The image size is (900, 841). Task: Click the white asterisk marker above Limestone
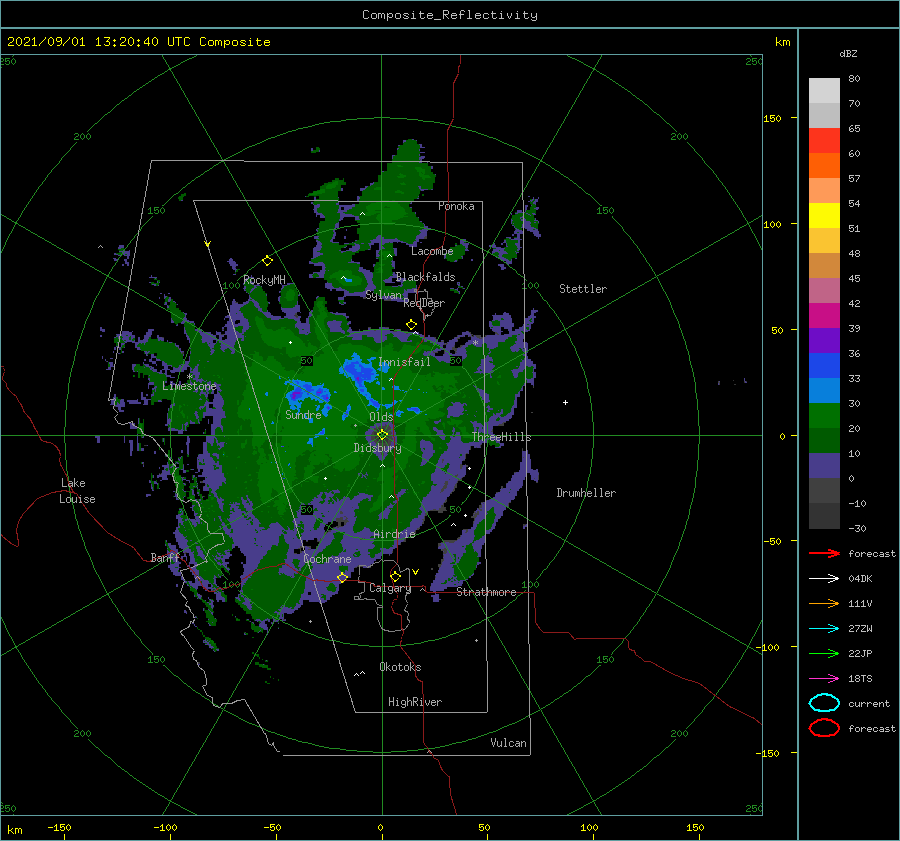pyautogui.click(x=189, y=377)
